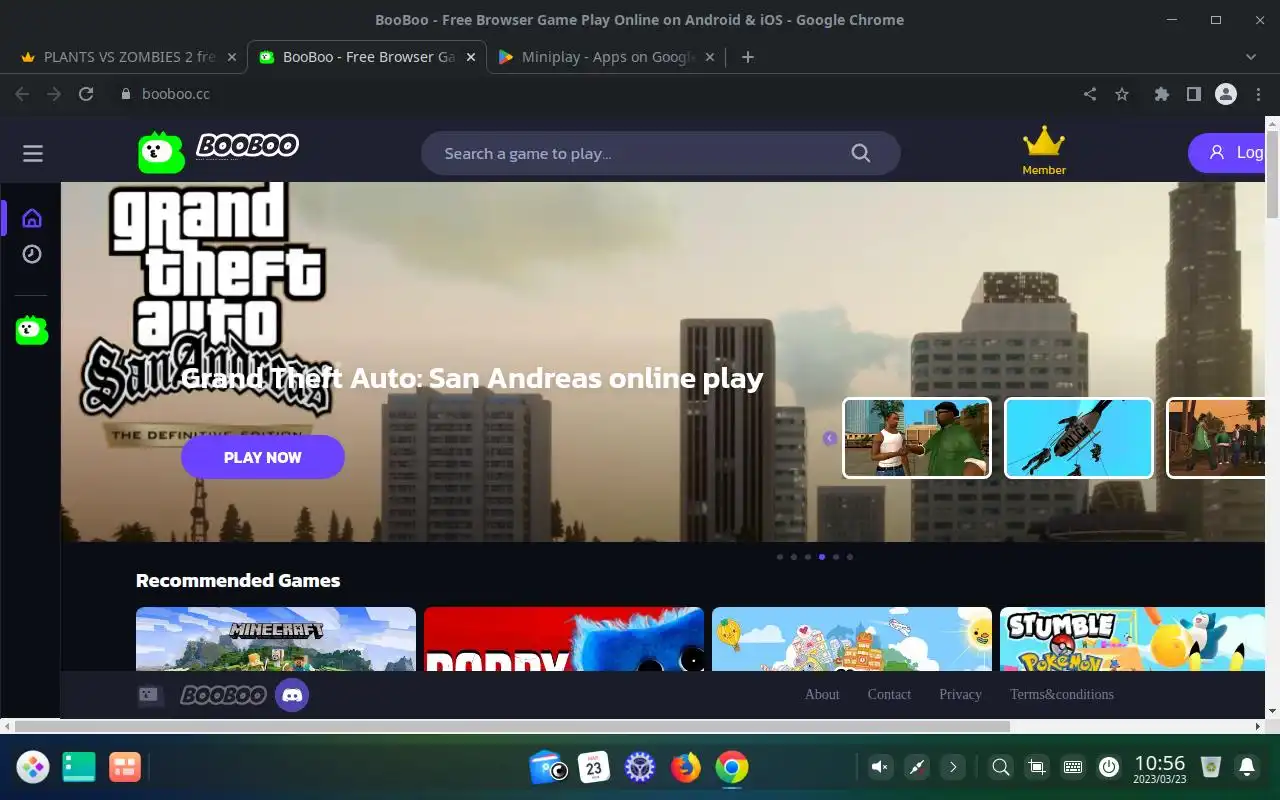Open the taskbar search magnifier
The image size is (1280, 800).
[1000, 767]
